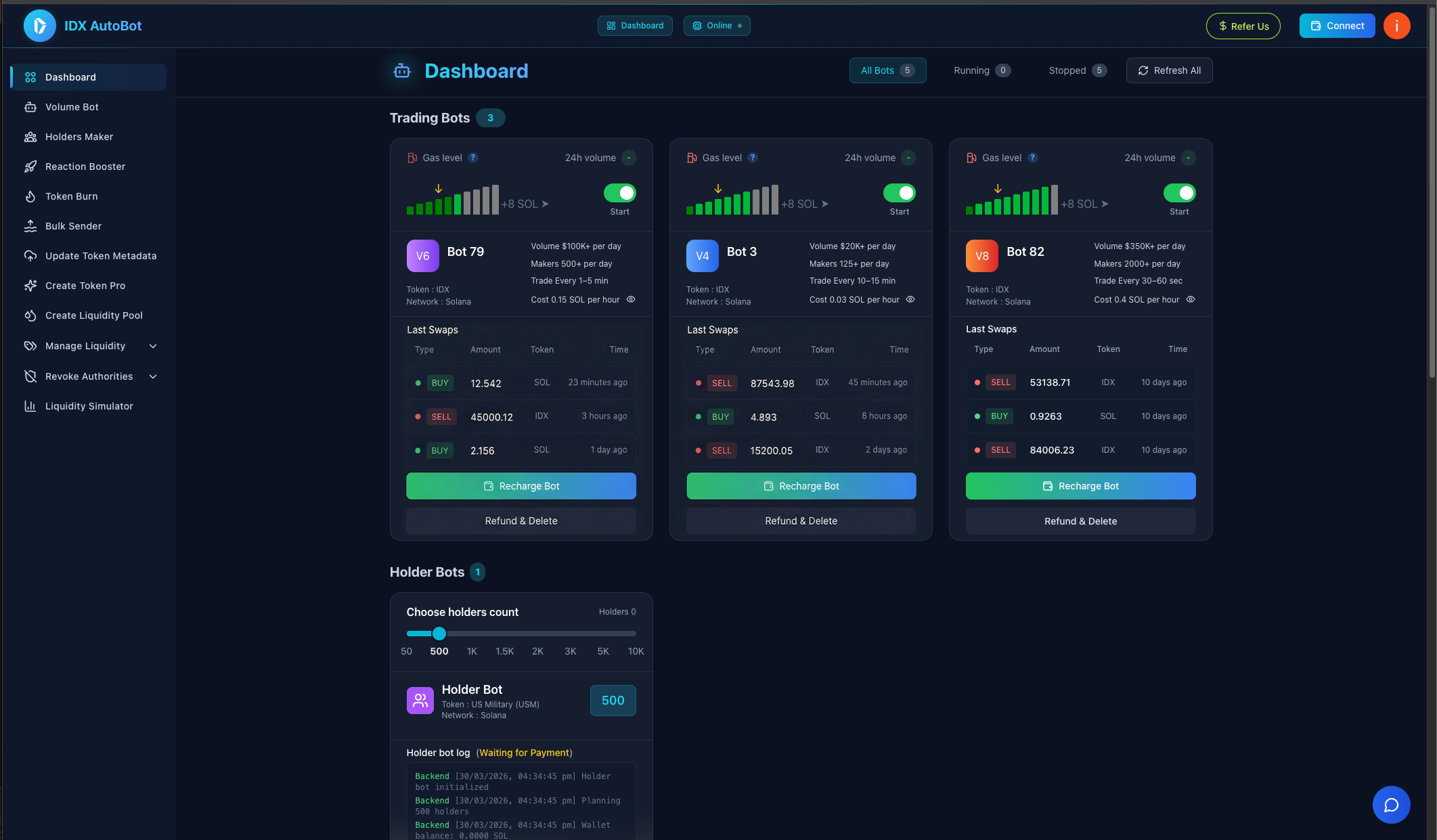
Task: Click Bot 79 gas level help icon
Action: (473, 158)
